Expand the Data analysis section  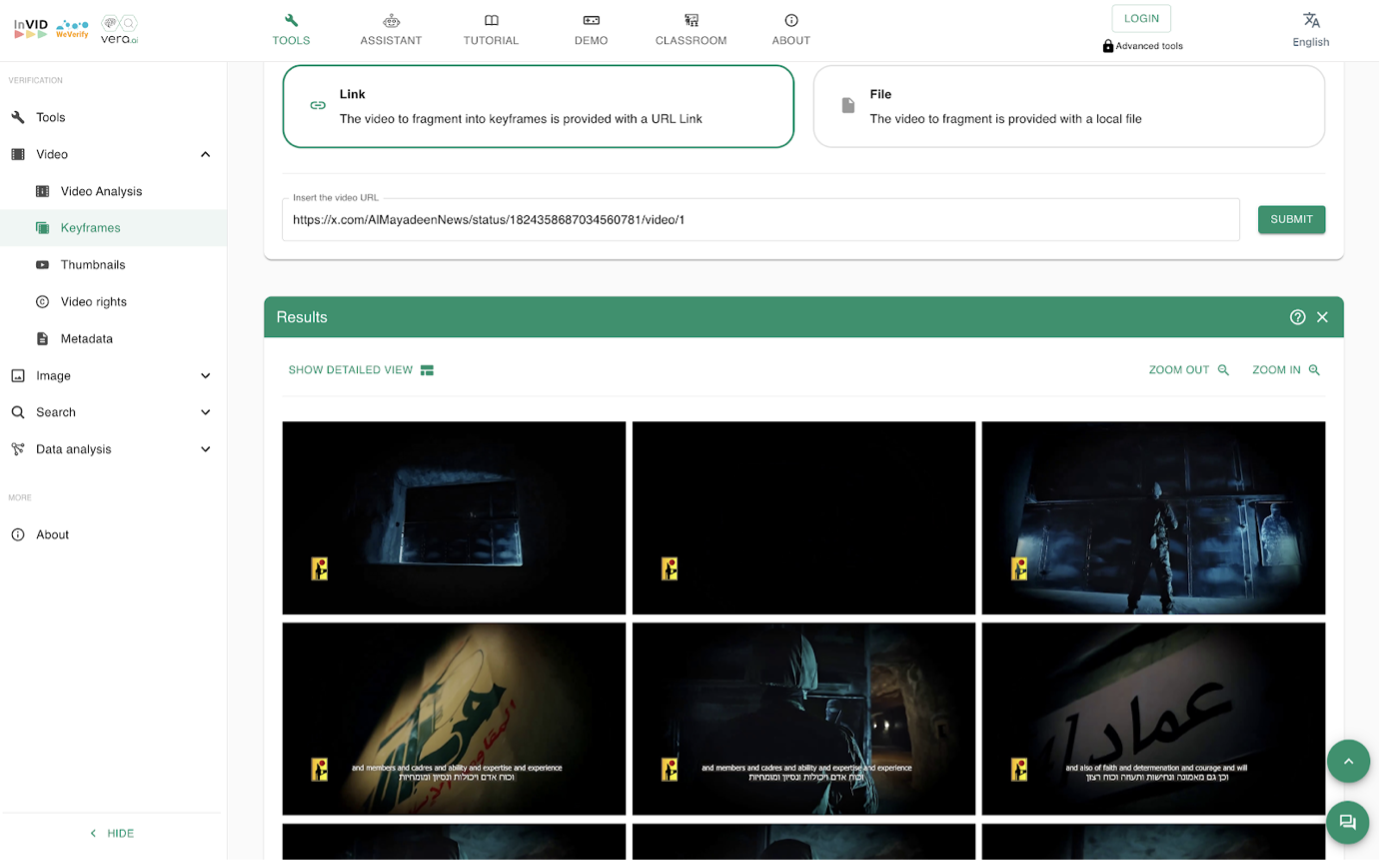pyautogui.click(x=205, y=449)
